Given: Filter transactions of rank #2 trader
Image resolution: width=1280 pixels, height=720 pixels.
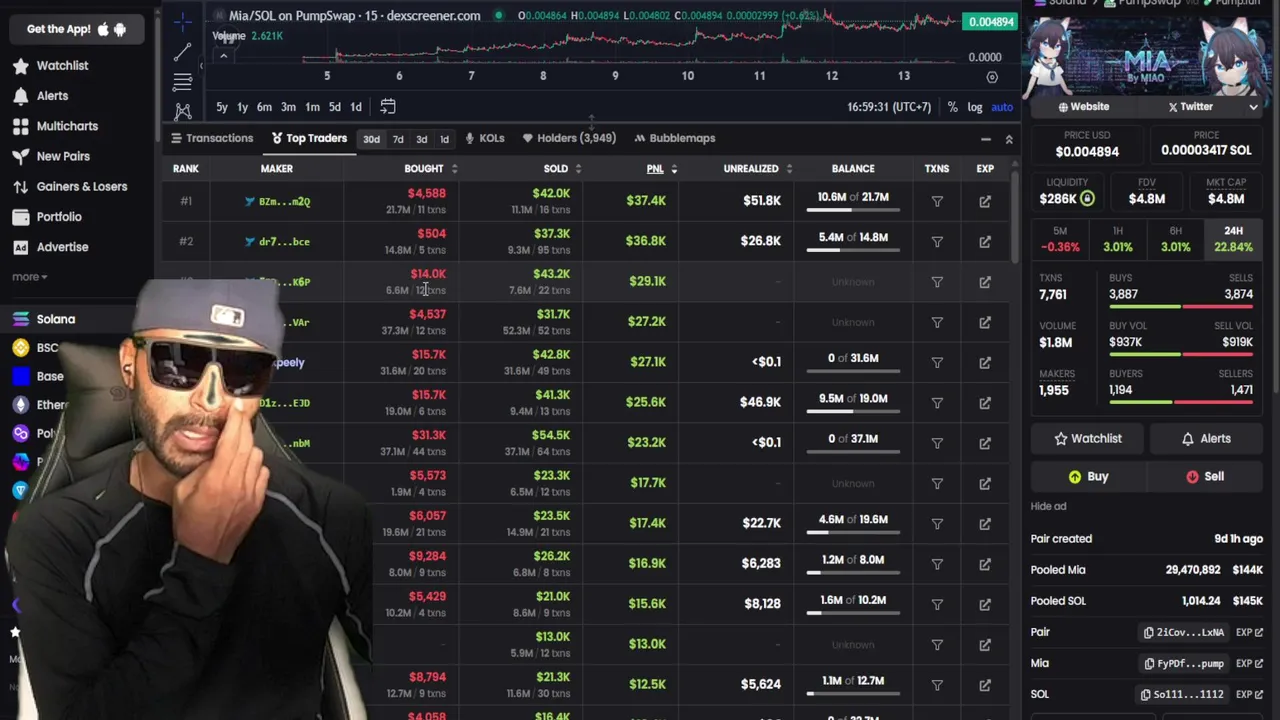Looking at the screenshot, I should pyautogui.click(x=937, y=241).
